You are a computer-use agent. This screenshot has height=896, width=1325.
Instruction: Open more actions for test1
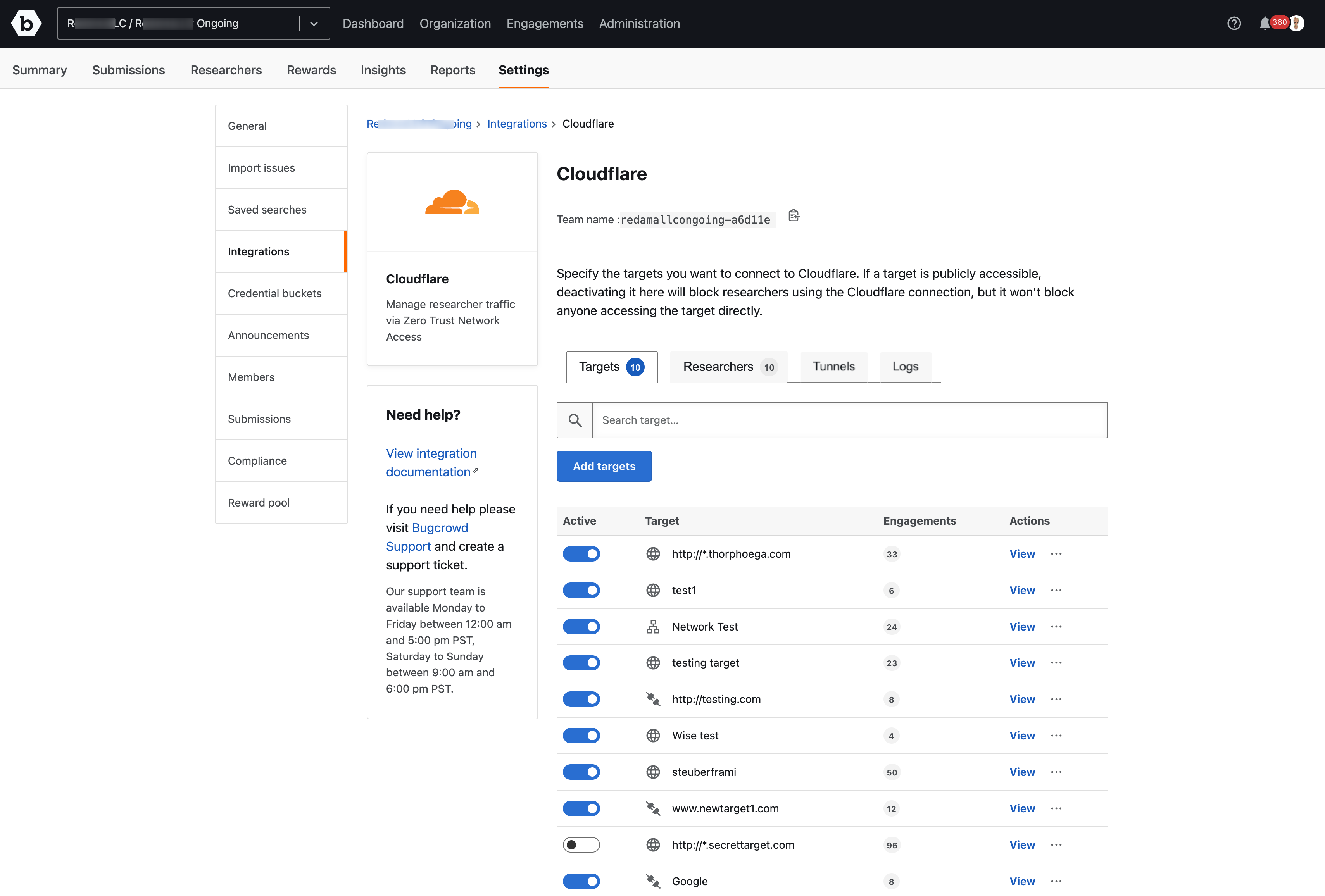[x=1056, y=591]
